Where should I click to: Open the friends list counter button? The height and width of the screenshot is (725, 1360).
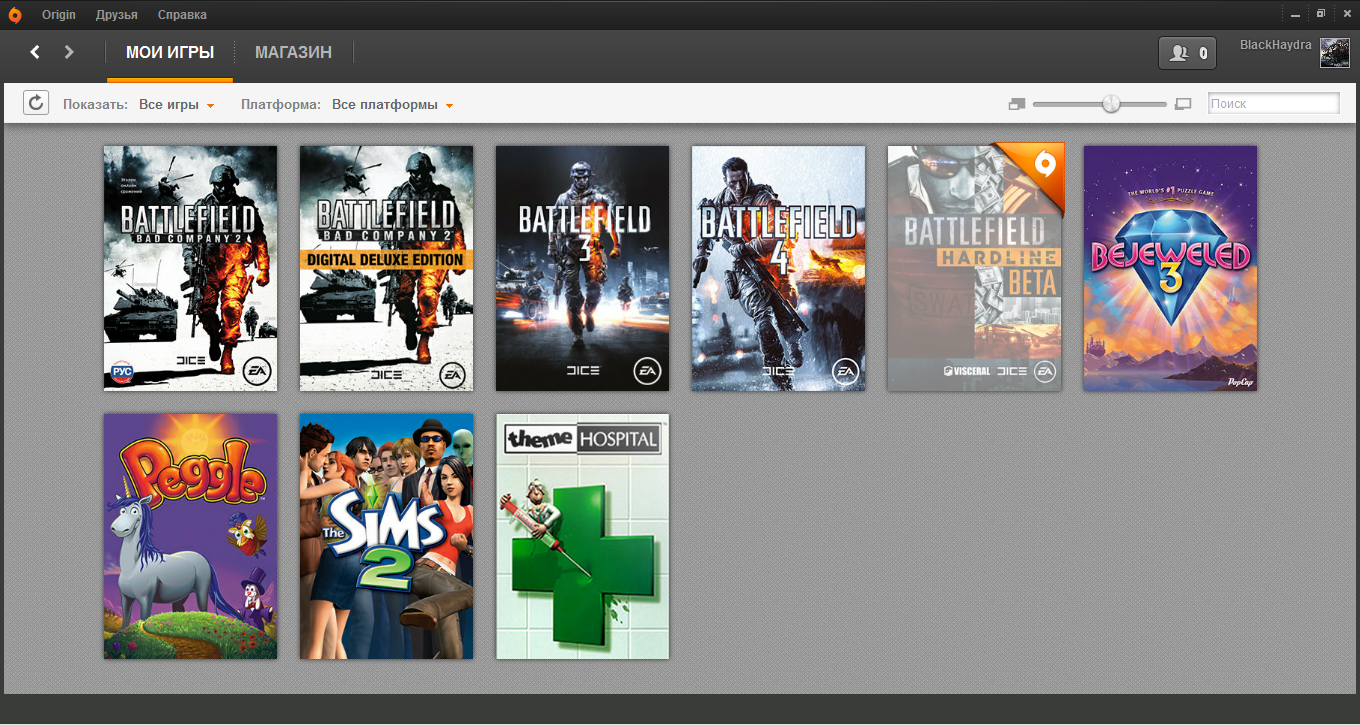[1187, 53]
